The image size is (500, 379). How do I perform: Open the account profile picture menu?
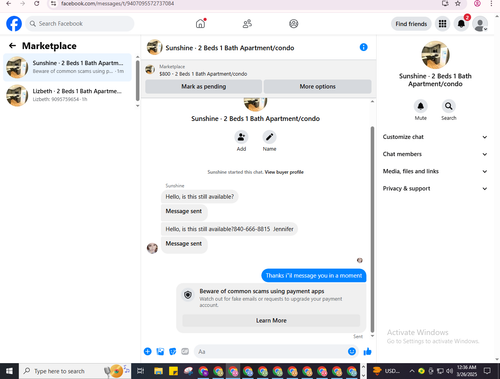pos(480,24)
